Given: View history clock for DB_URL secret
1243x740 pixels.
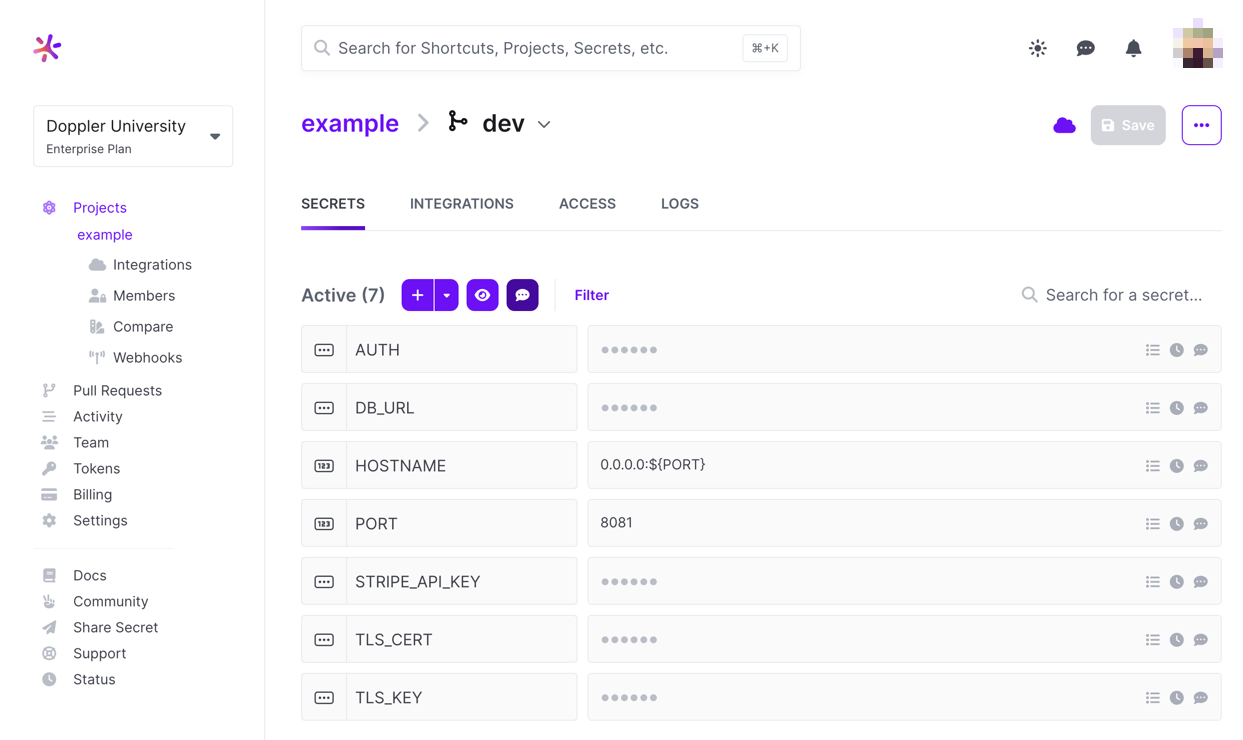Looking at the screenshot, I should coord(1177,408).
